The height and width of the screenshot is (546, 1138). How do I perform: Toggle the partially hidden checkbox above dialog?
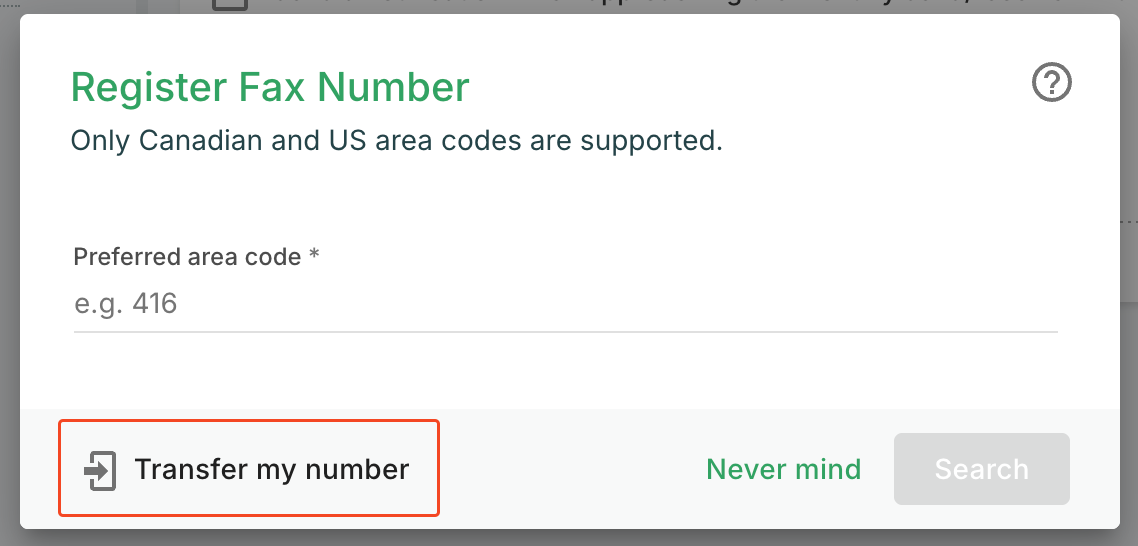point(230,5)
